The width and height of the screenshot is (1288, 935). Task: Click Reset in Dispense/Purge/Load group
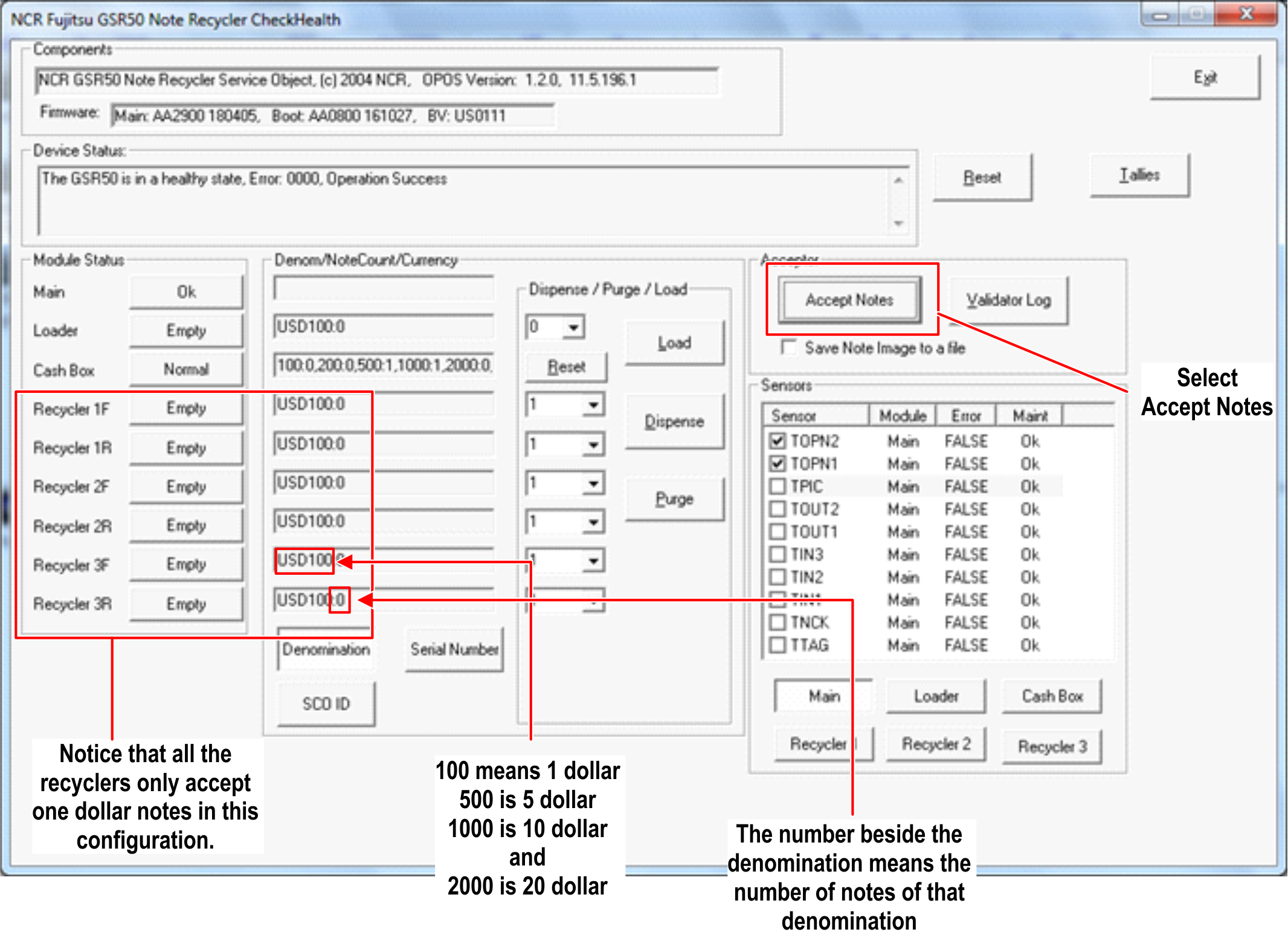(566, 366)
